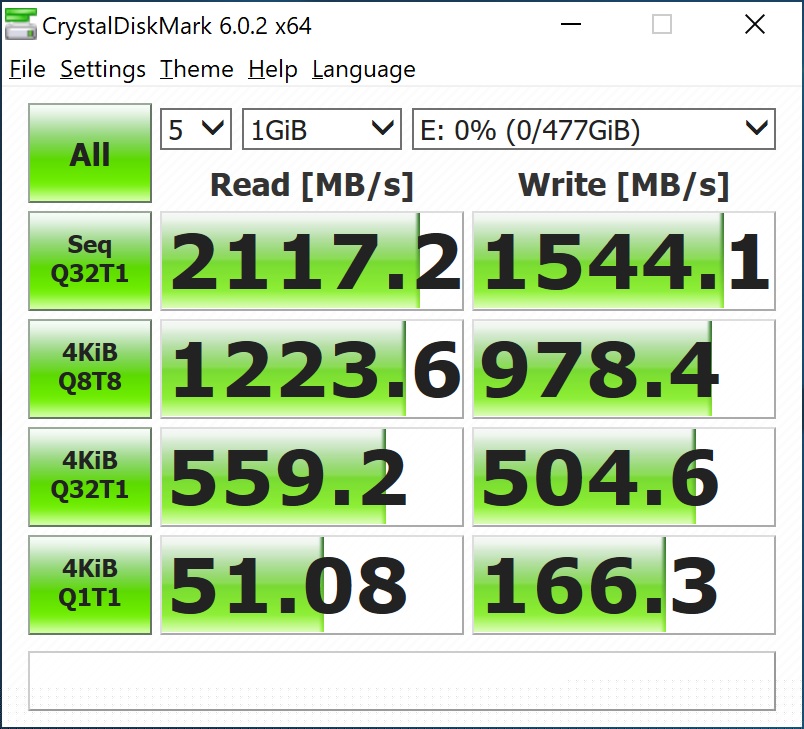This screenshot has width=804, height=729.
Task: Click the 4KiB Q1T1 write value 166.3
Action: pyautogui.click(x=624, y=585)
